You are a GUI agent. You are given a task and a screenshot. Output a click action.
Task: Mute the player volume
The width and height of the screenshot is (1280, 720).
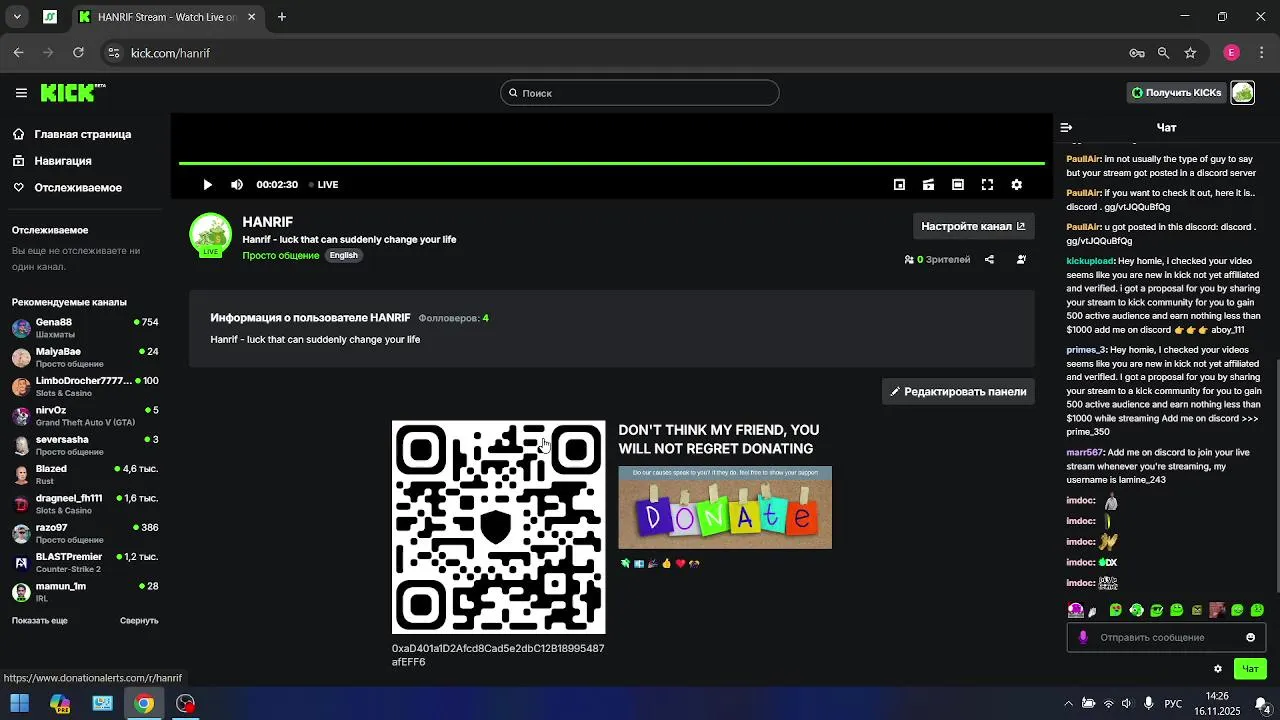[237, 185]
